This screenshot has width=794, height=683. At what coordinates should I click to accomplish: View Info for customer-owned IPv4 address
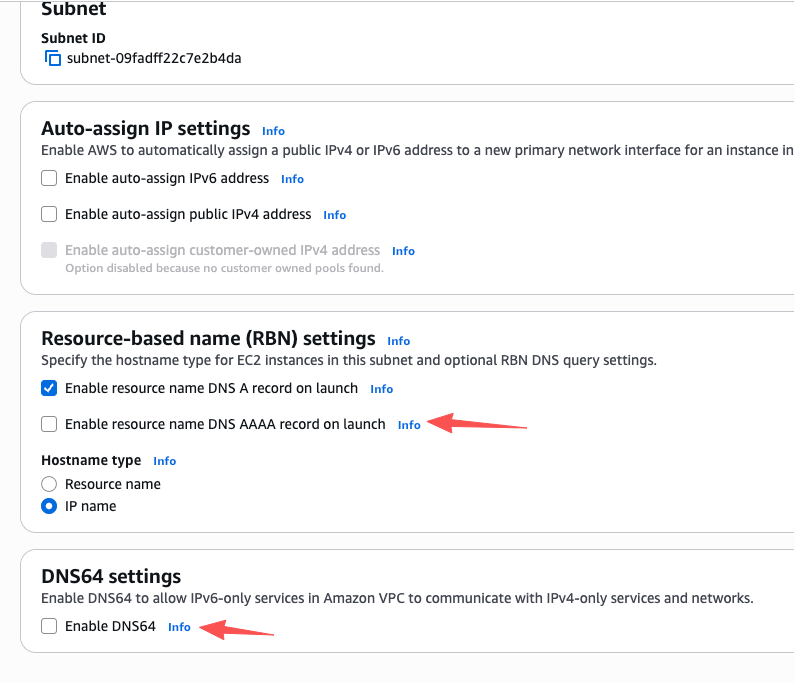pos(403,251)
